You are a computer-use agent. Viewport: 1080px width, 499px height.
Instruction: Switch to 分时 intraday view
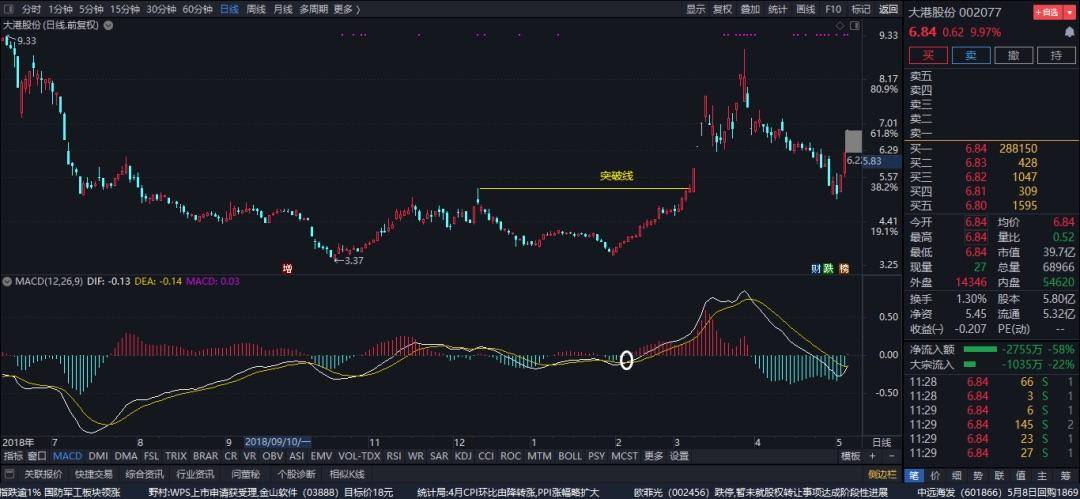click(31, 9)
